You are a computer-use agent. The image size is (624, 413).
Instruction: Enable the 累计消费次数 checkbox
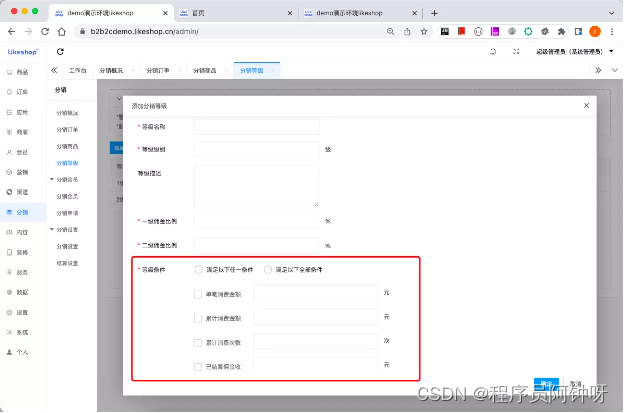(198, 342)
